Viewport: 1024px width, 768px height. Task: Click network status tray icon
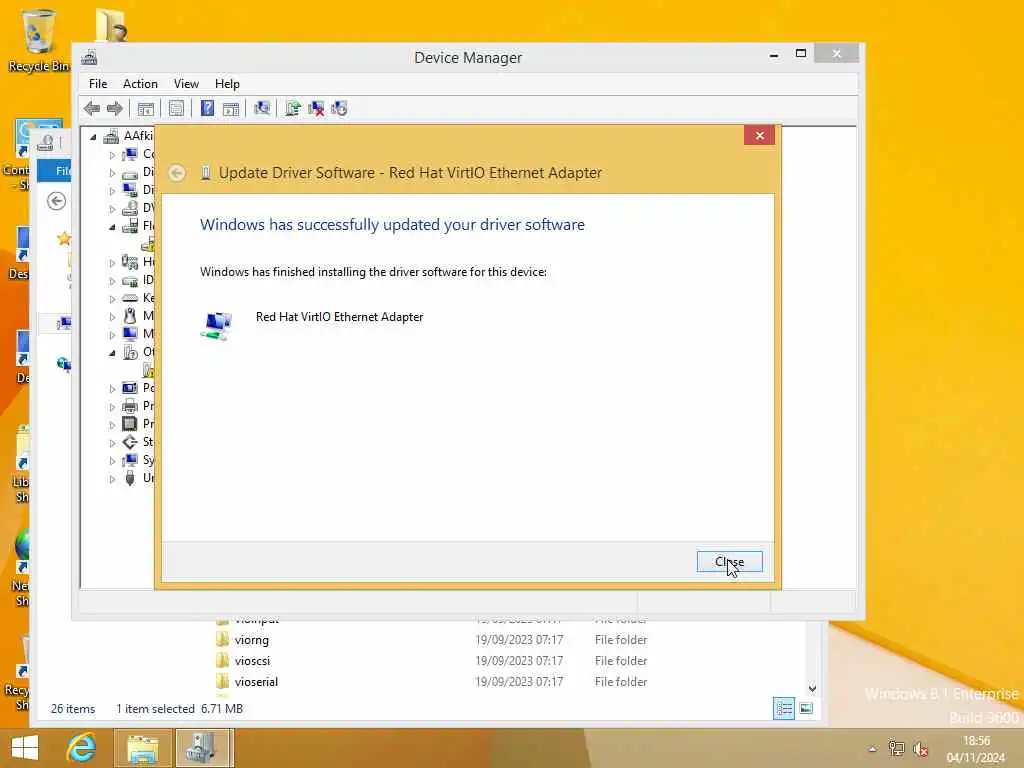tap(897, 749)
